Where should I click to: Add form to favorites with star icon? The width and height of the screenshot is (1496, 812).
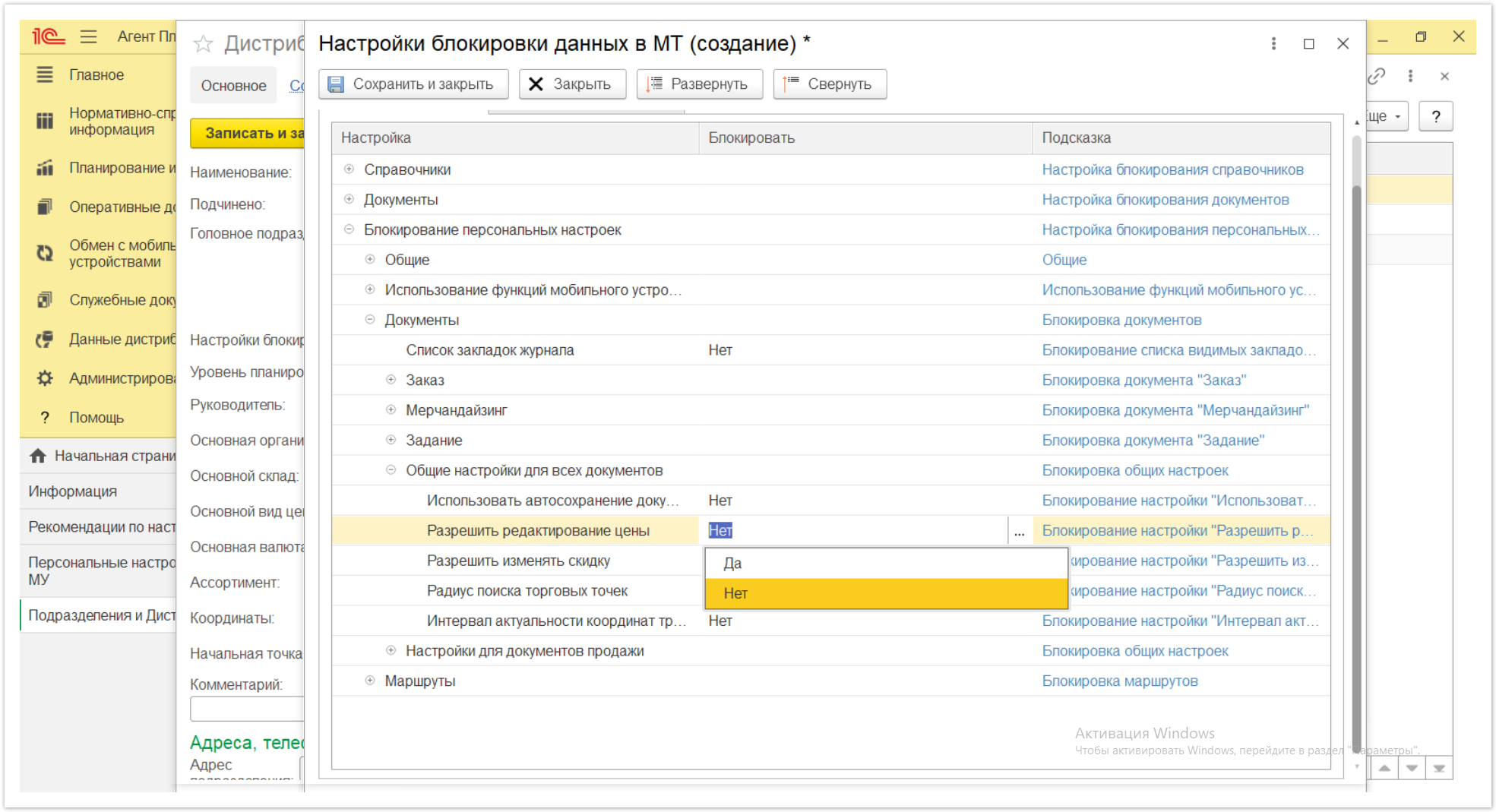(203, 44)
